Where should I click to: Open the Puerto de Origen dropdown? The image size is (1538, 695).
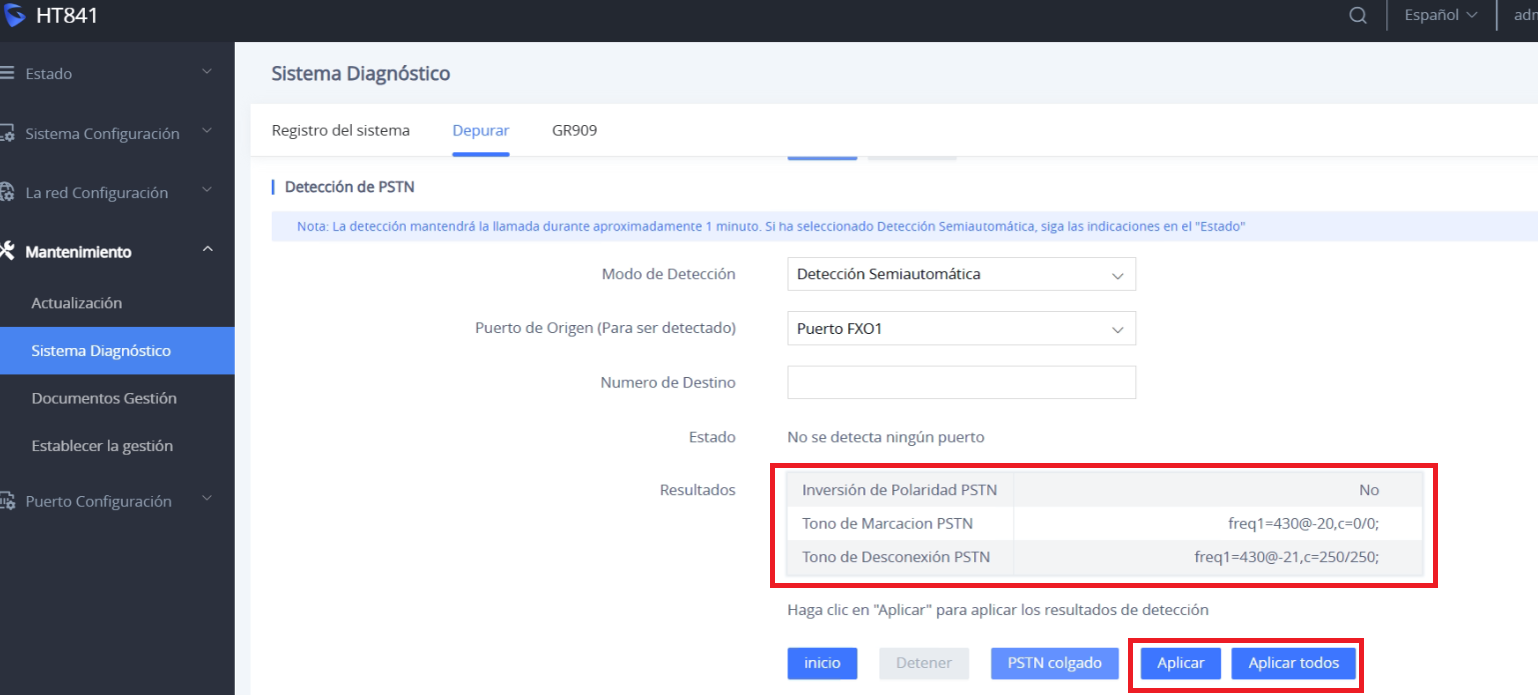961,328
